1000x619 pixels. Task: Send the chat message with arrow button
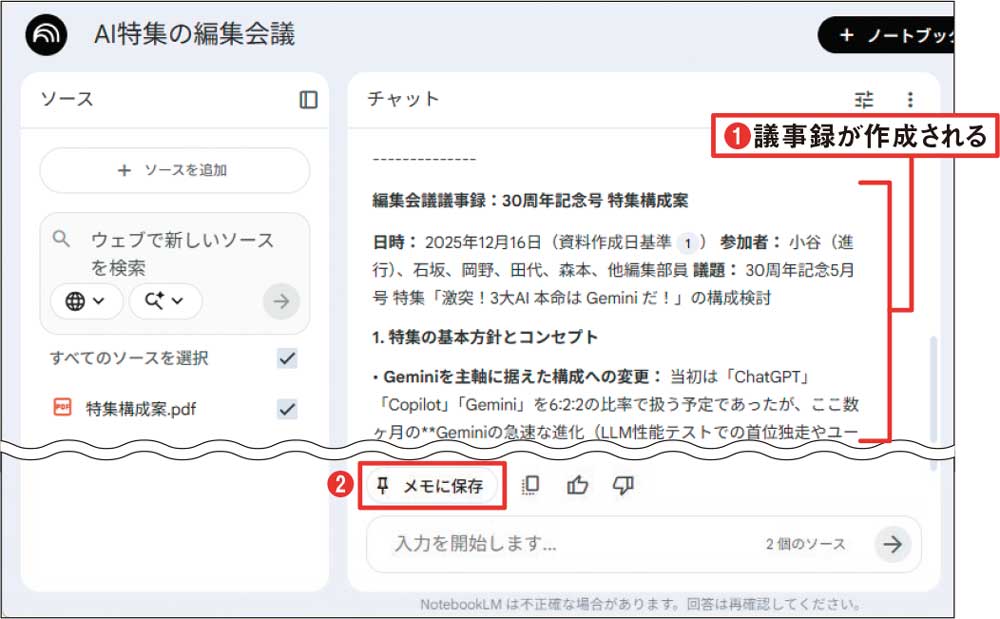(892, 544)
